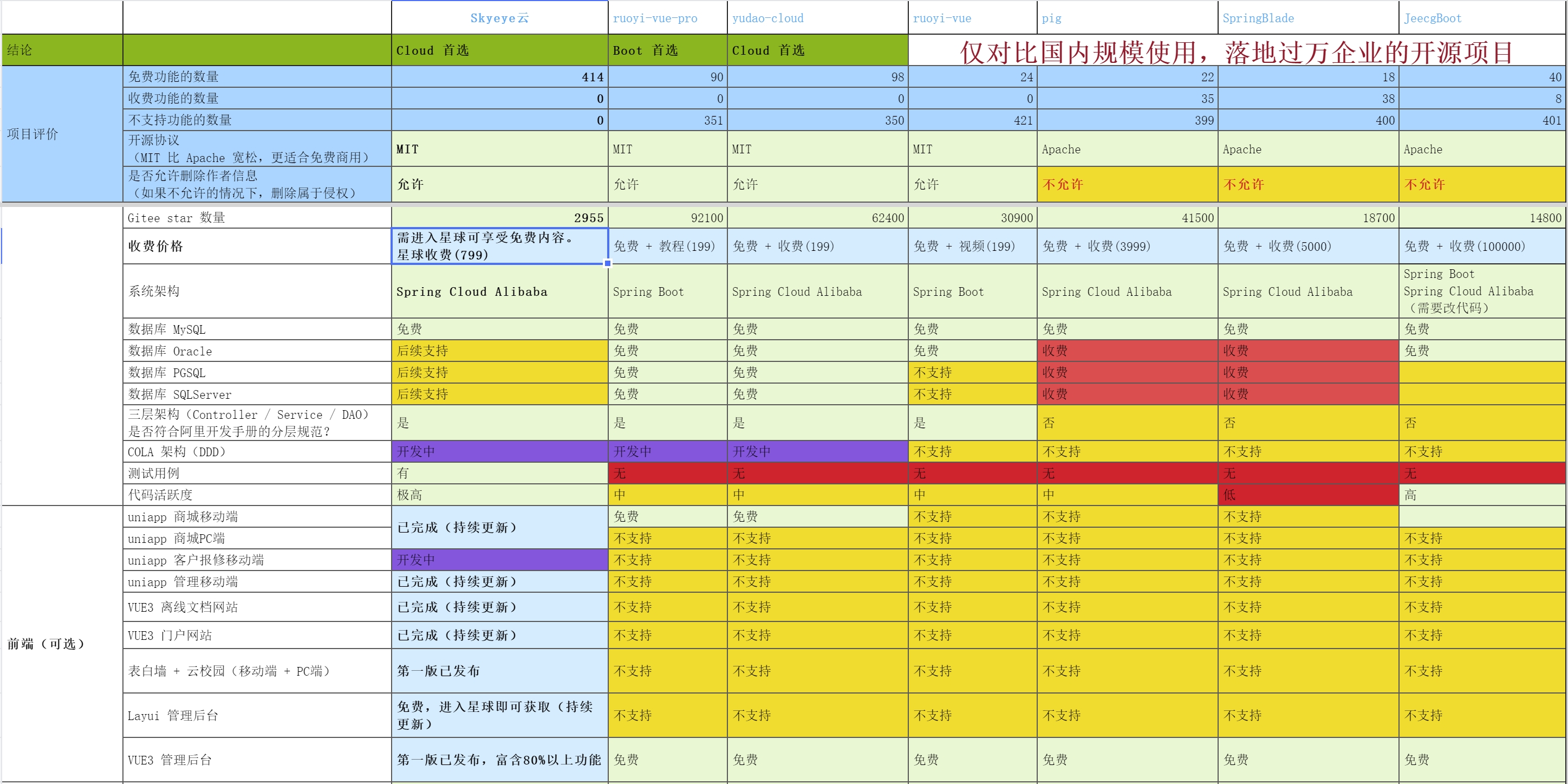Select the Gitee star 数量 row label
Image resolution: width=1568 pixels, height=784 pixels.
[x=257, y=218]
